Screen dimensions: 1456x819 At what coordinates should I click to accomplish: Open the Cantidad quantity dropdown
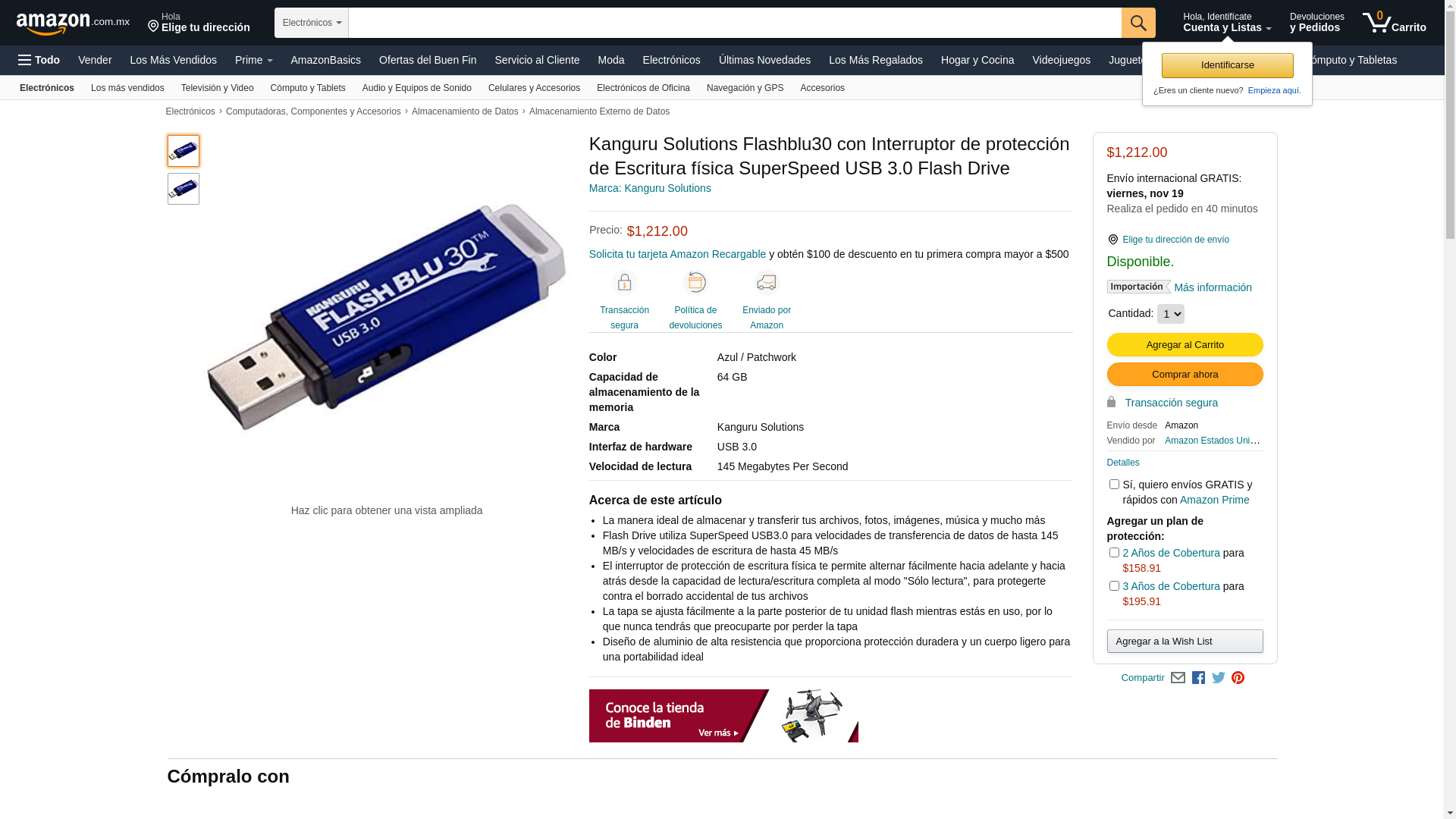tap(1170, 314)
